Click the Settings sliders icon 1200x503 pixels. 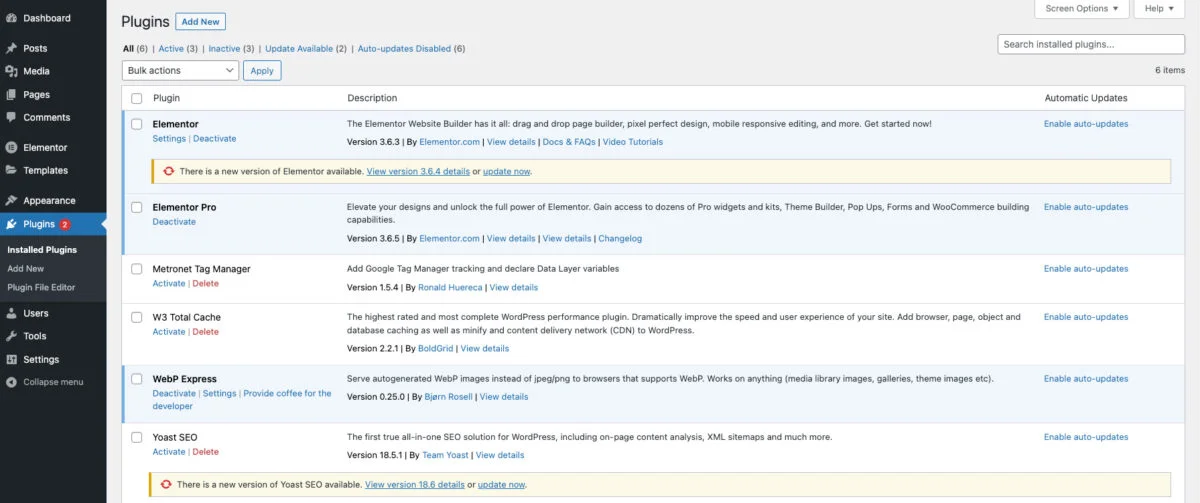[x=11, y=359]
